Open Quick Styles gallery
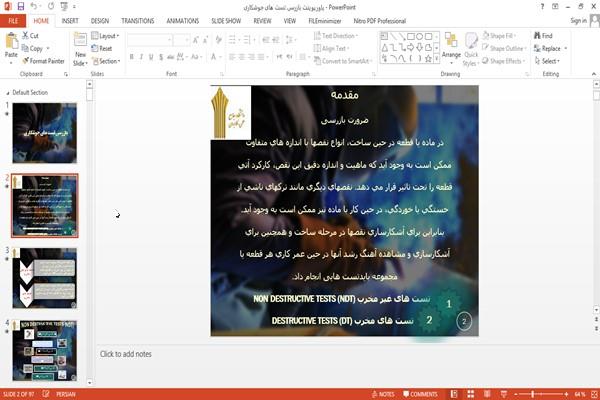Image resolution: width=600 pixels, height=400 pixels. [471, 49]
